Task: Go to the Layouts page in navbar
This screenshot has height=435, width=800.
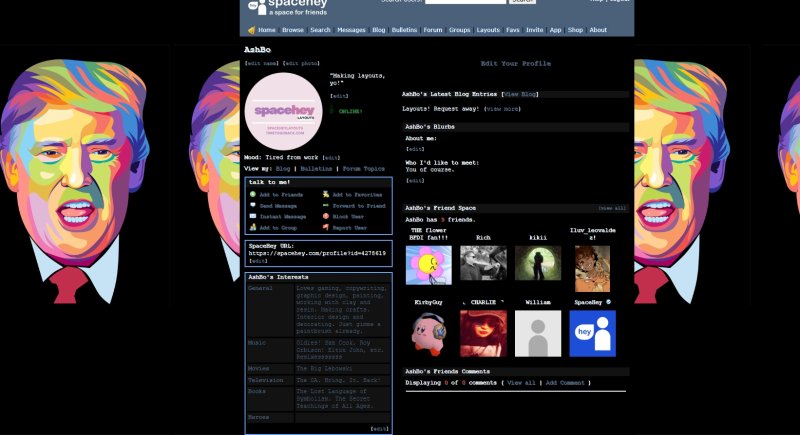Action: [488, 30]
